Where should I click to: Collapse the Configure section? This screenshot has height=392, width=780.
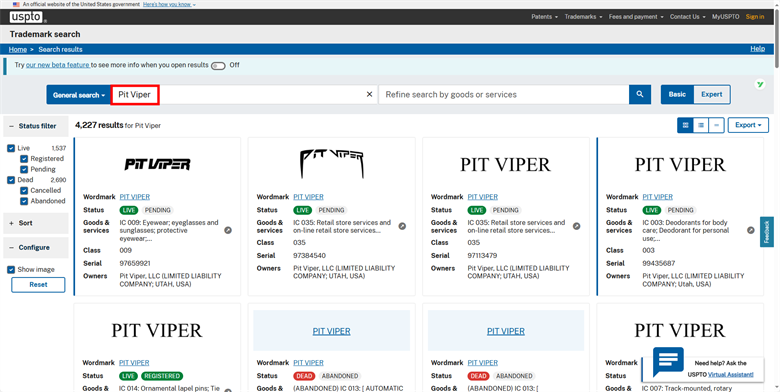[36, 248]
